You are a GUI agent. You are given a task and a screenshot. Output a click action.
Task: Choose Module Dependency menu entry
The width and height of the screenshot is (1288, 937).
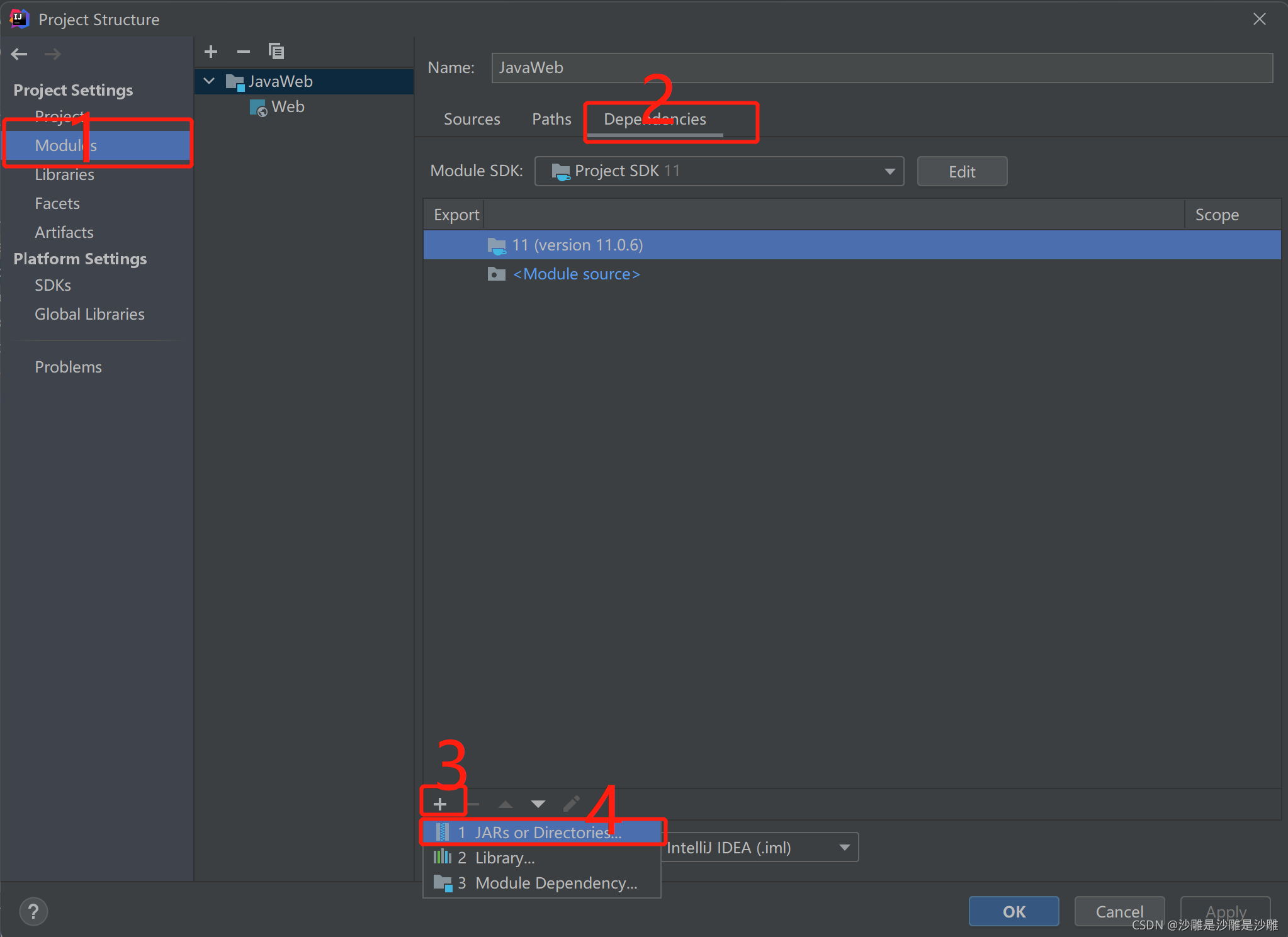[555, 883]
